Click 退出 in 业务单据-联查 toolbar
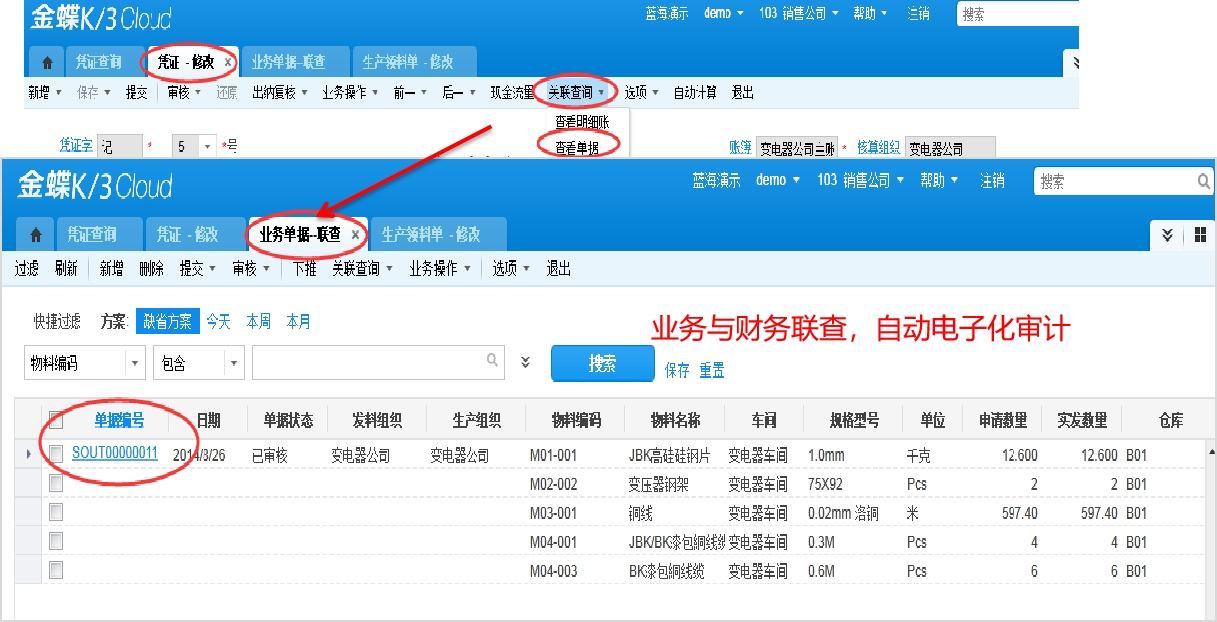1217x622 pixels. click(559, 269)
